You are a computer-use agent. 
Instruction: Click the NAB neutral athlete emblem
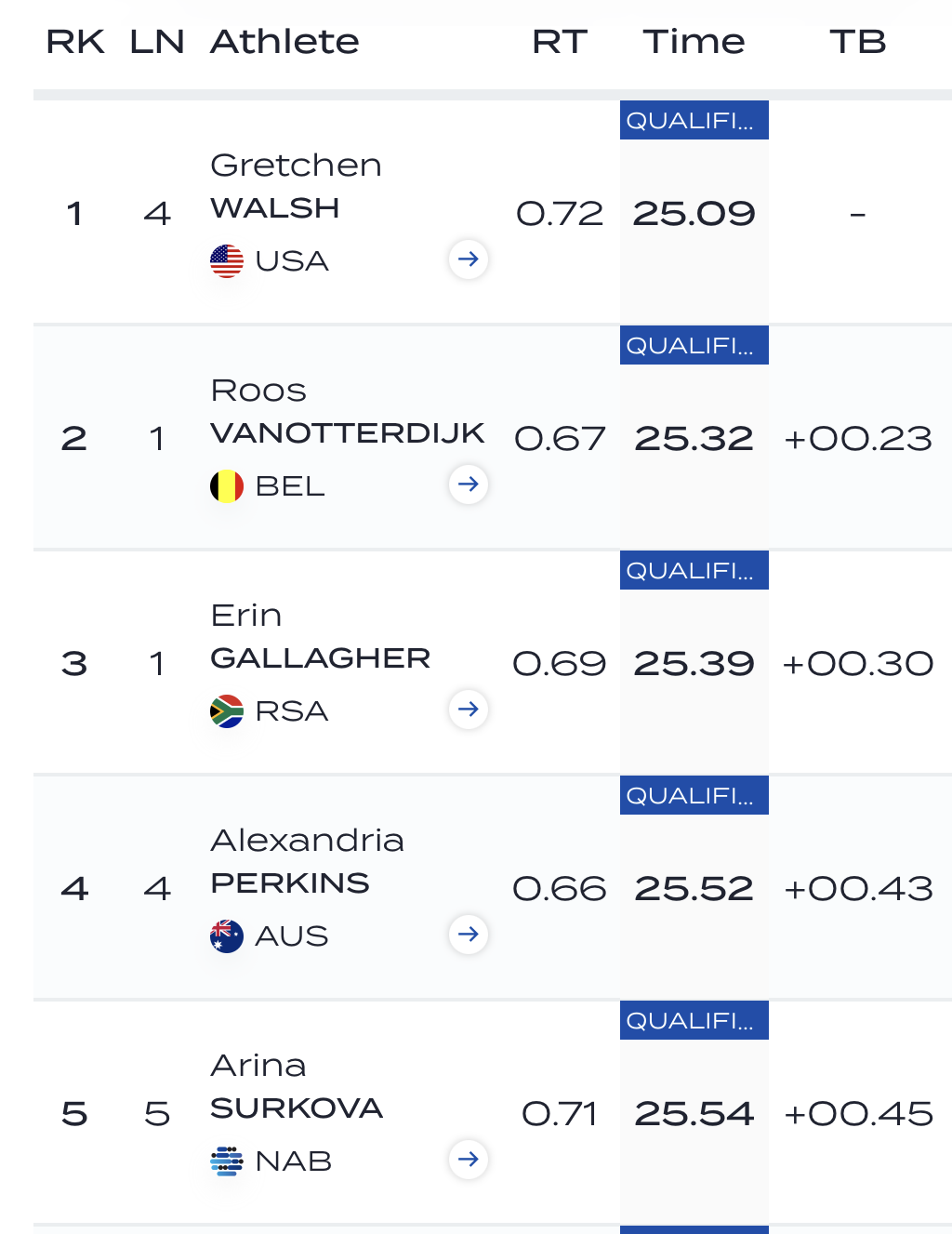(227, 1161)
